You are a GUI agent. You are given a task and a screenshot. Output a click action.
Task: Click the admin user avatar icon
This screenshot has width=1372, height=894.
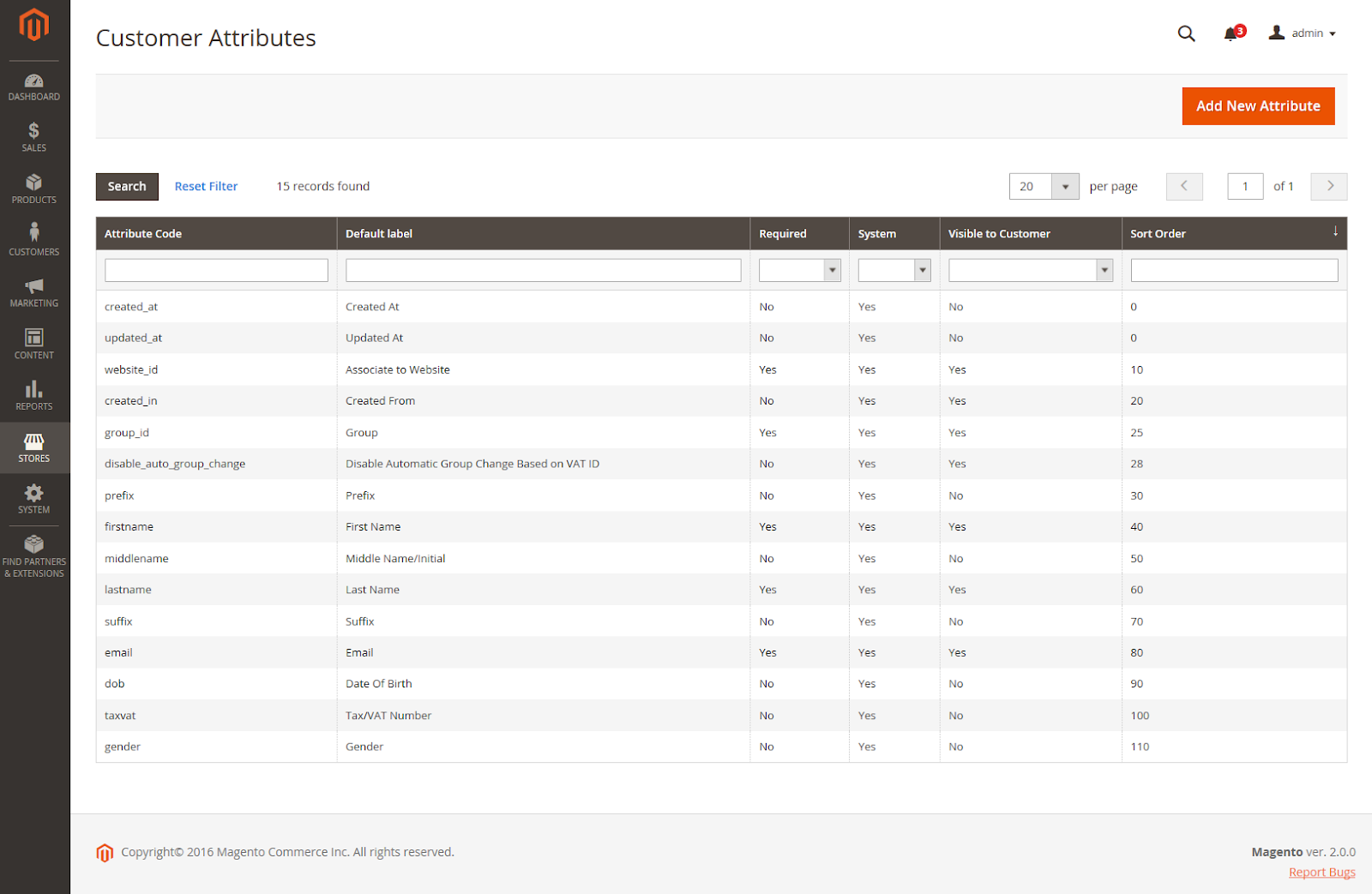coord(1277,33)
